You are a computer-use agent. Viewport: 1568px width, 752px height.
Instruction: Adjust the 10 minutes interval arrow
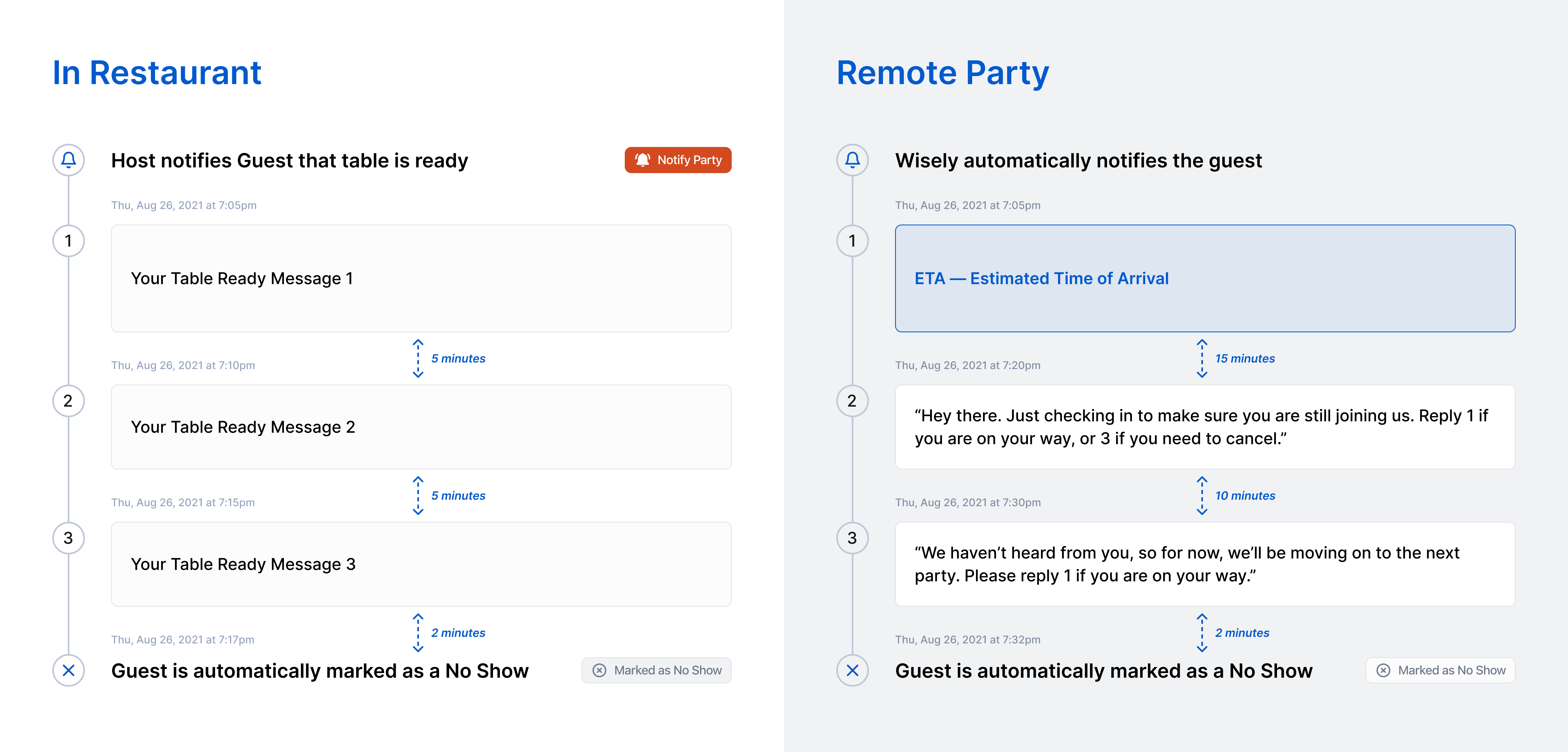[x=1202, y=496]
